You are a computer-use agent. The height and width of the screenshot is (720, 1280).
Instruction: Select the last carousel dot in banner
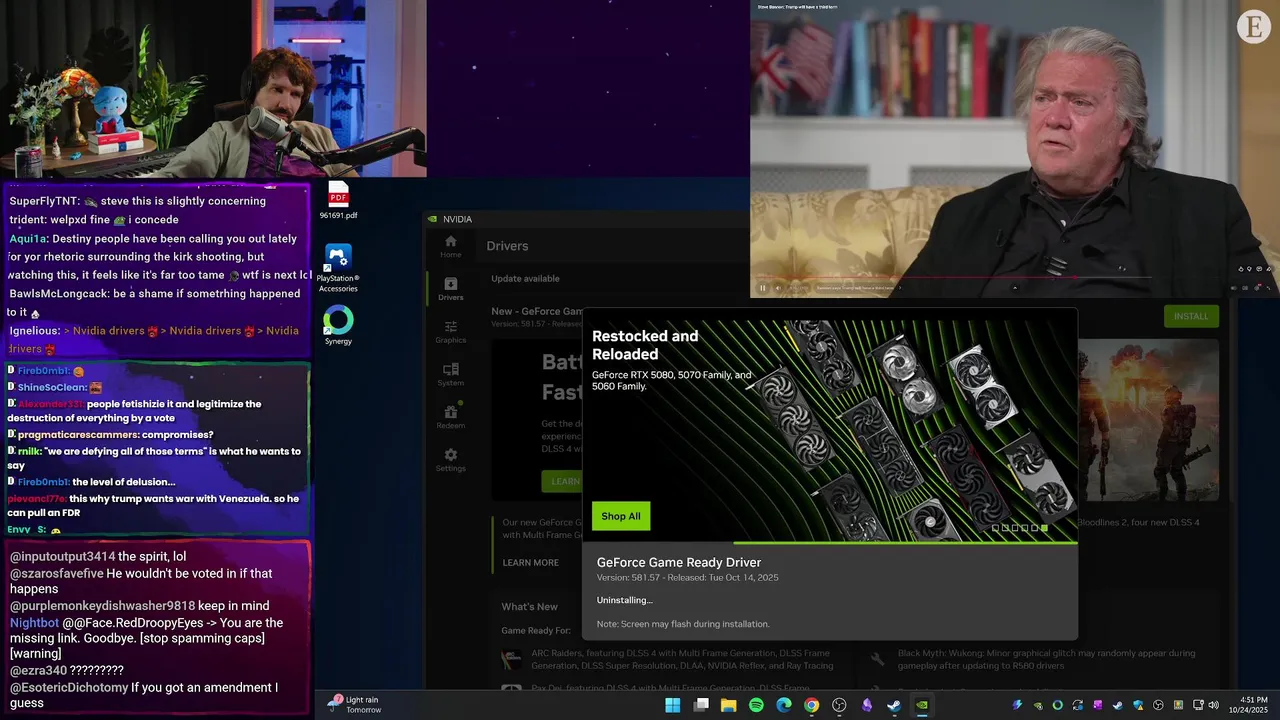(x=1044, y=528)
